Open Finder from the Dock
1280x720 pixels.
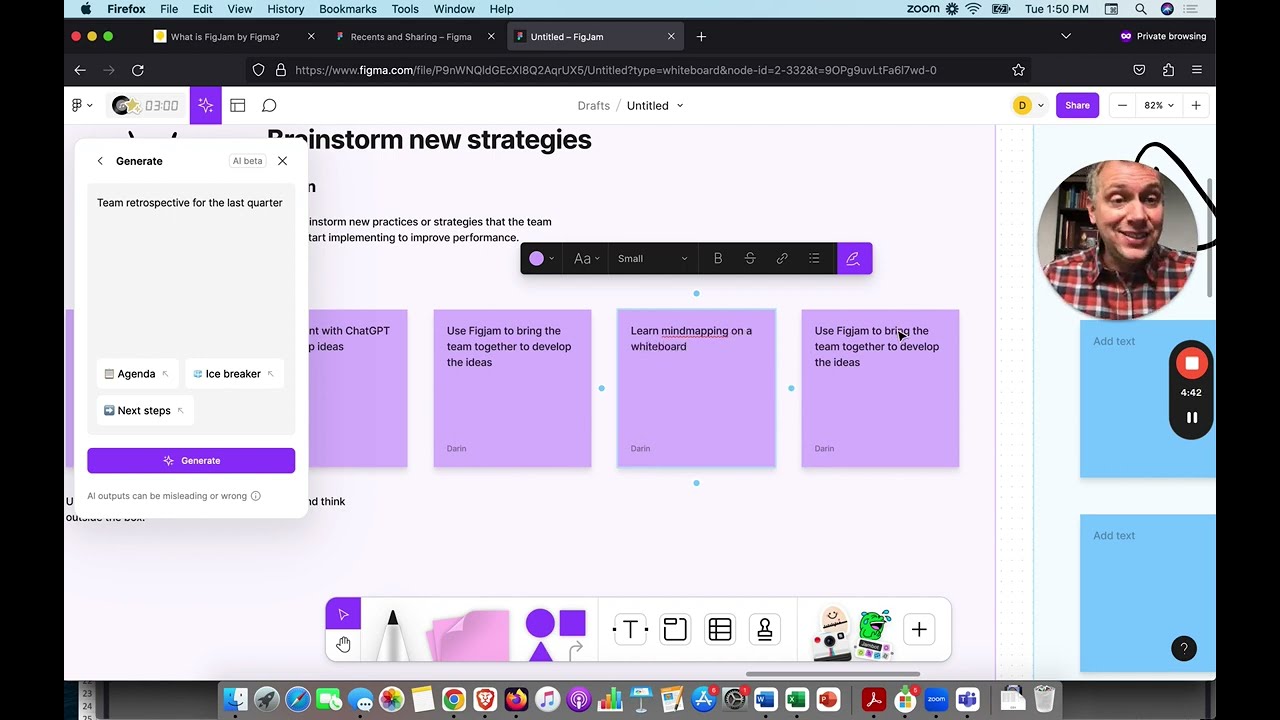[235, 700]
